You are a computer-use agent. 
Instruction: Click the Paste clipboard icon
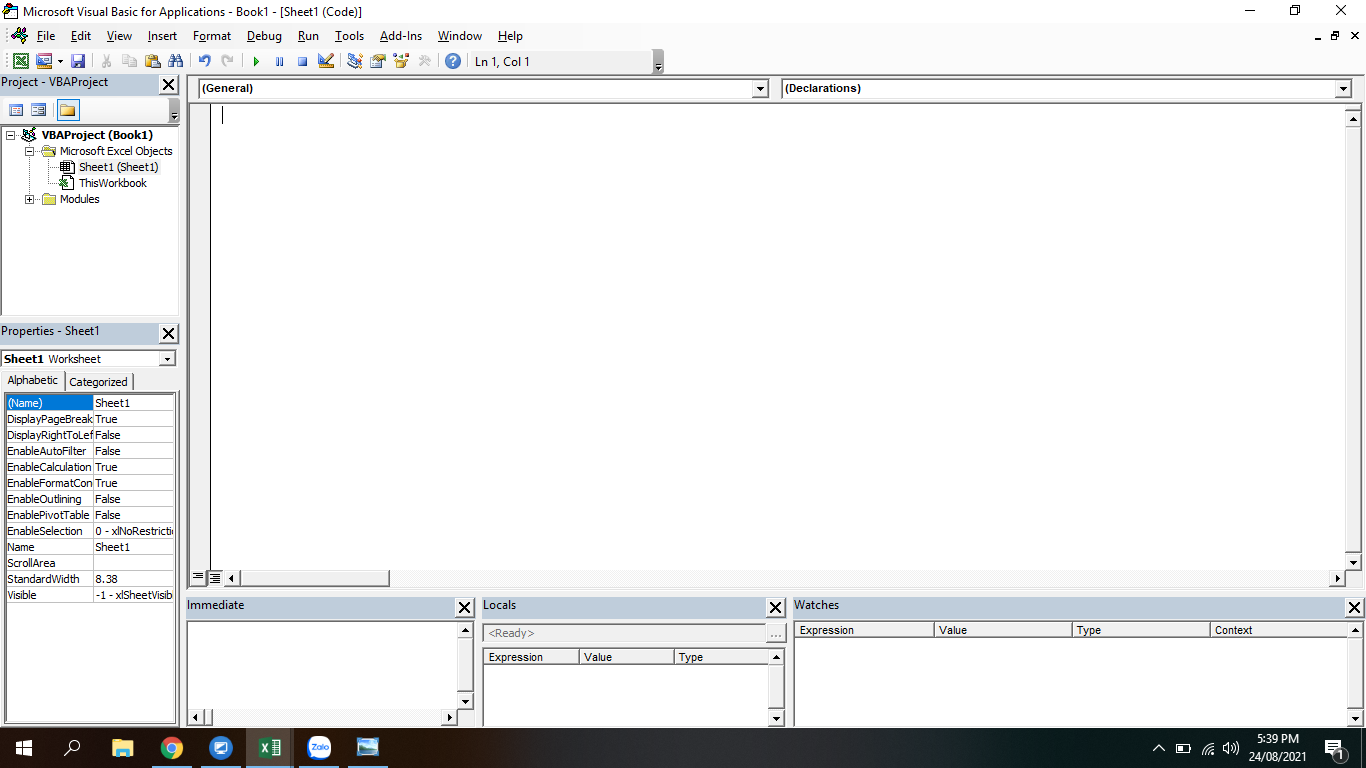click(x=152, y=61)
